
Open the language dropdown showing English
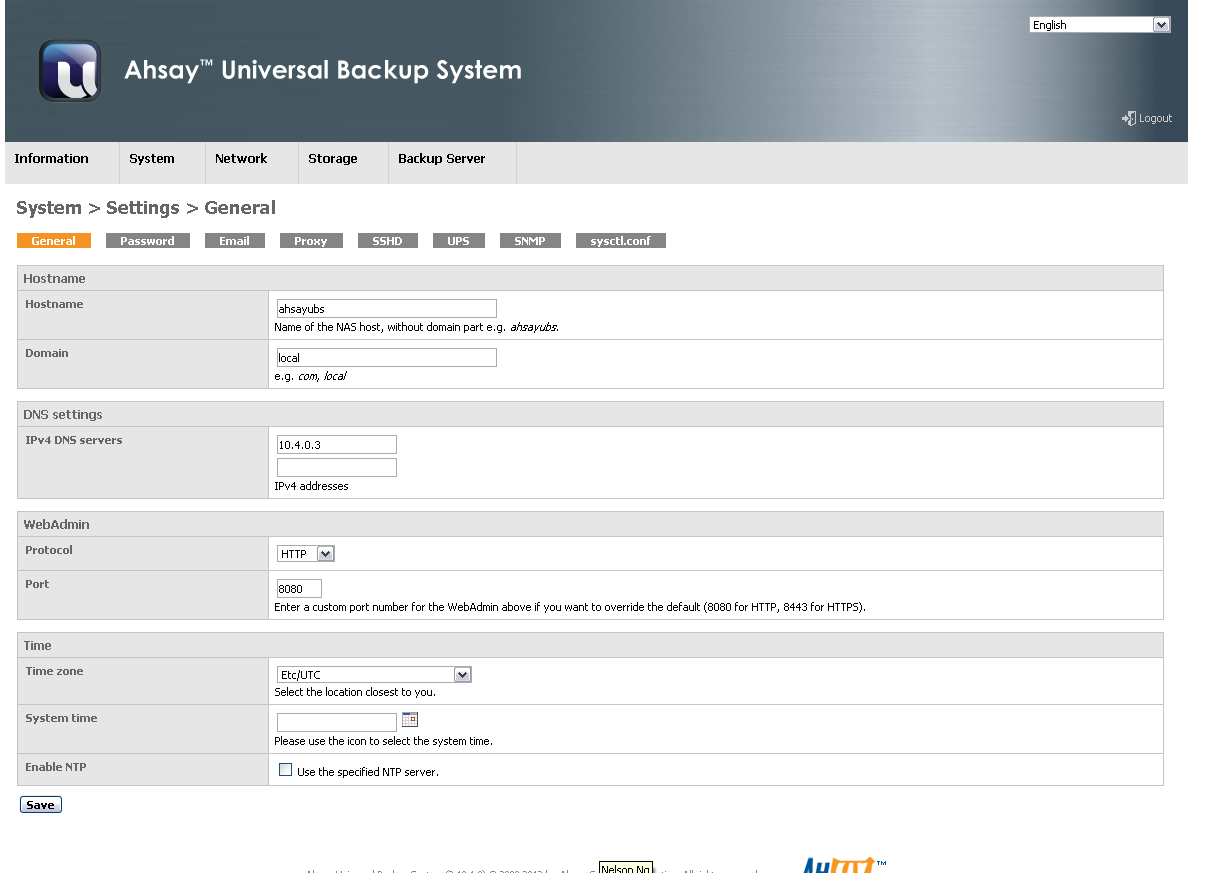(x=1099, y=25)
